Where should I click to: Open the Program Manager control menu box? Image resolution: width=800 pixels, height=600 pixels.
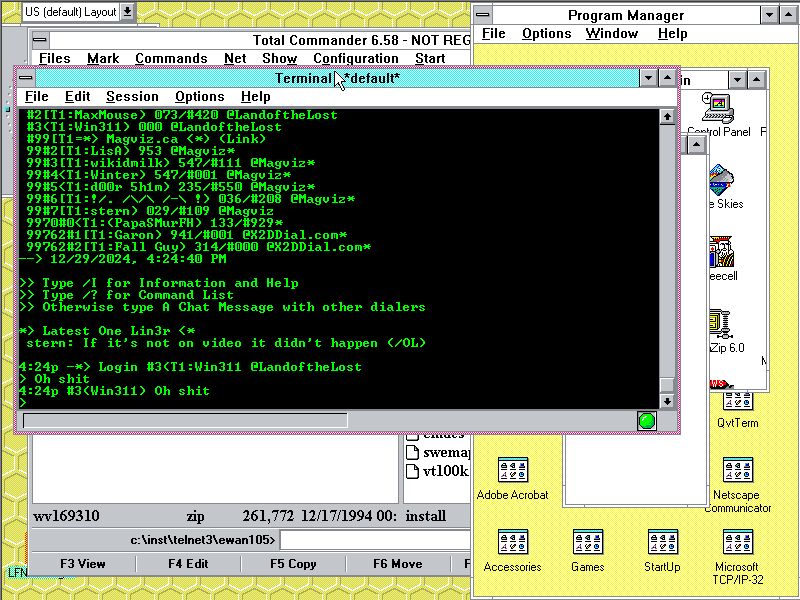483,15
